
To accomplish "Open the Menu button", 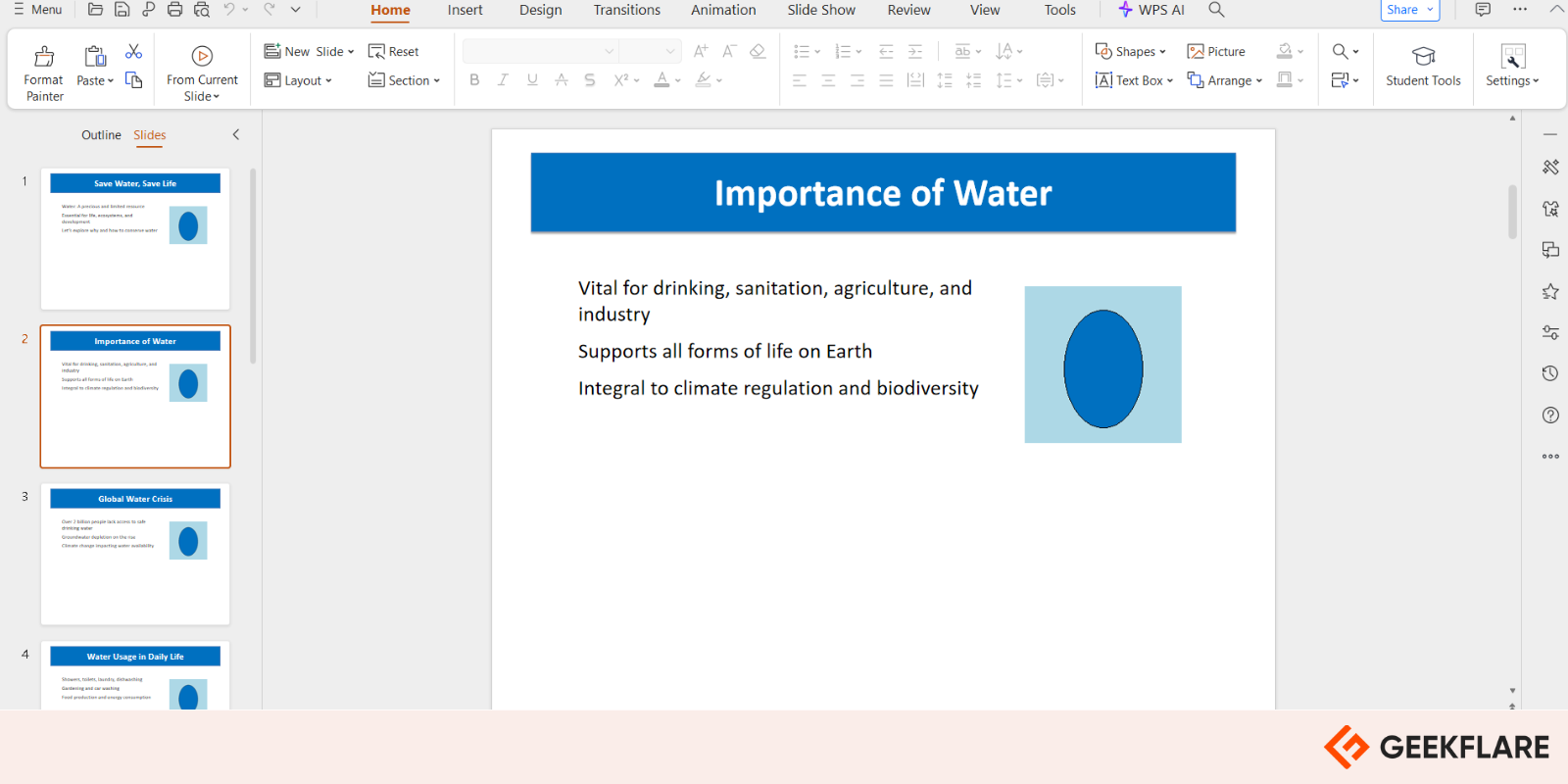I will point(37,10).
